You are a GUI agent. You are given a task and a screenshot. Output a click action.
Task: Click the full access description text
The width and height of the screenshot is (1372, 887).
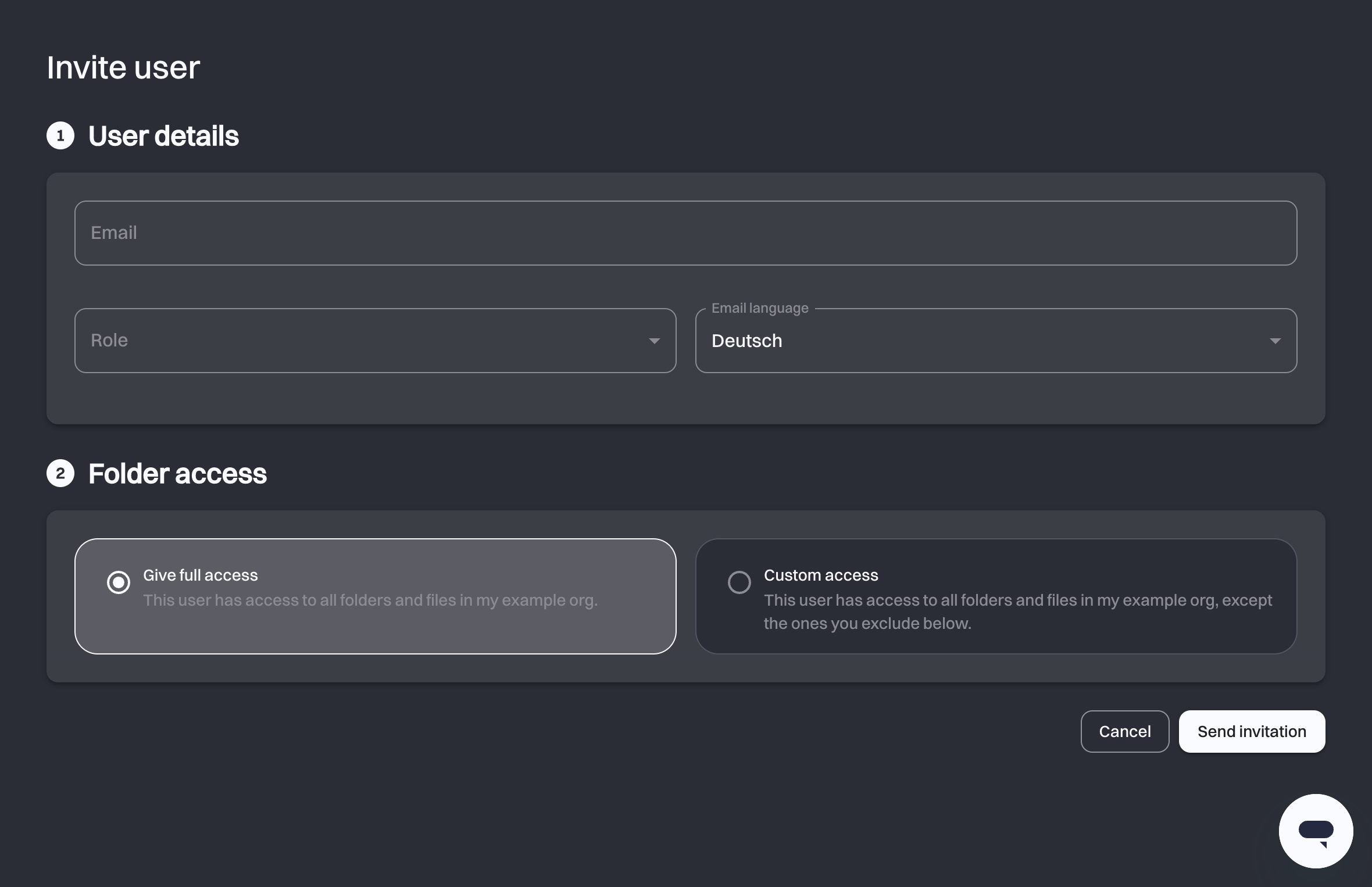click(370, 600)
